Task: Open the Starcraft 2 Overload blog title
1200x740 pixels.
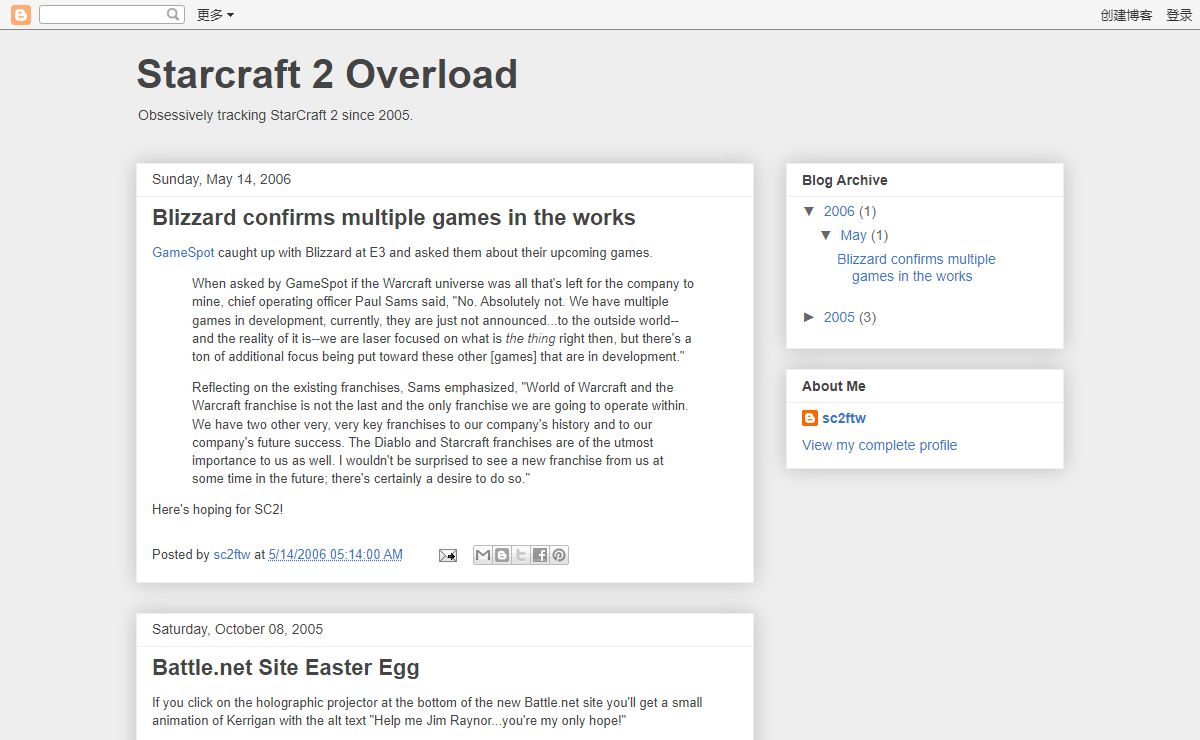Action: click(327, 74)
